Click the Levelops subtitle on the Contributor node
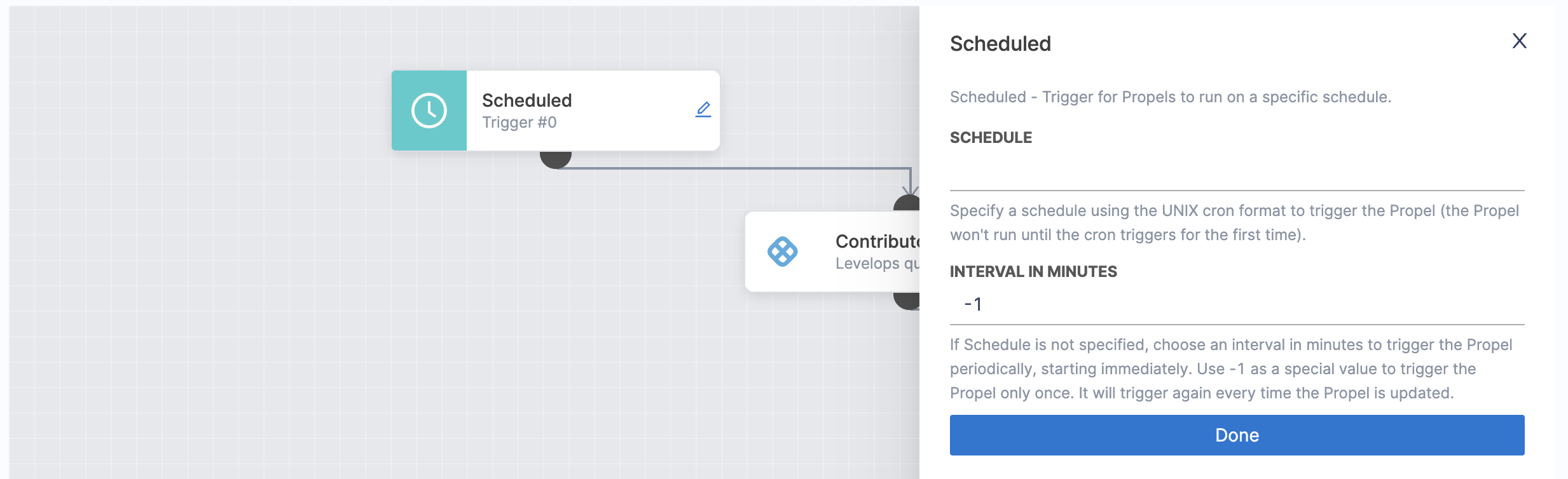 (877, 264)
